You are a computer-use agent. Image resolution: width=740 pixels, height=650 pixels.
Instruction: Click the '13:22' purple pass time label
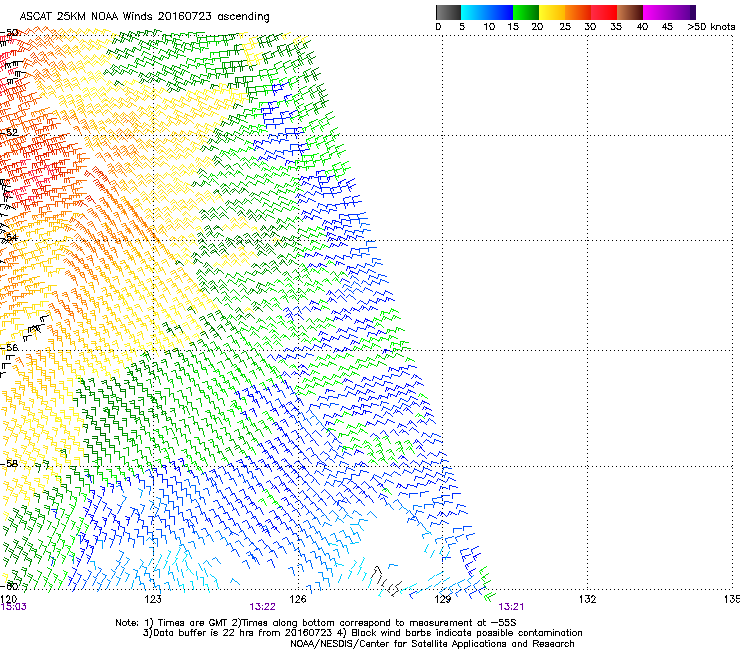[x=262, y=607]
